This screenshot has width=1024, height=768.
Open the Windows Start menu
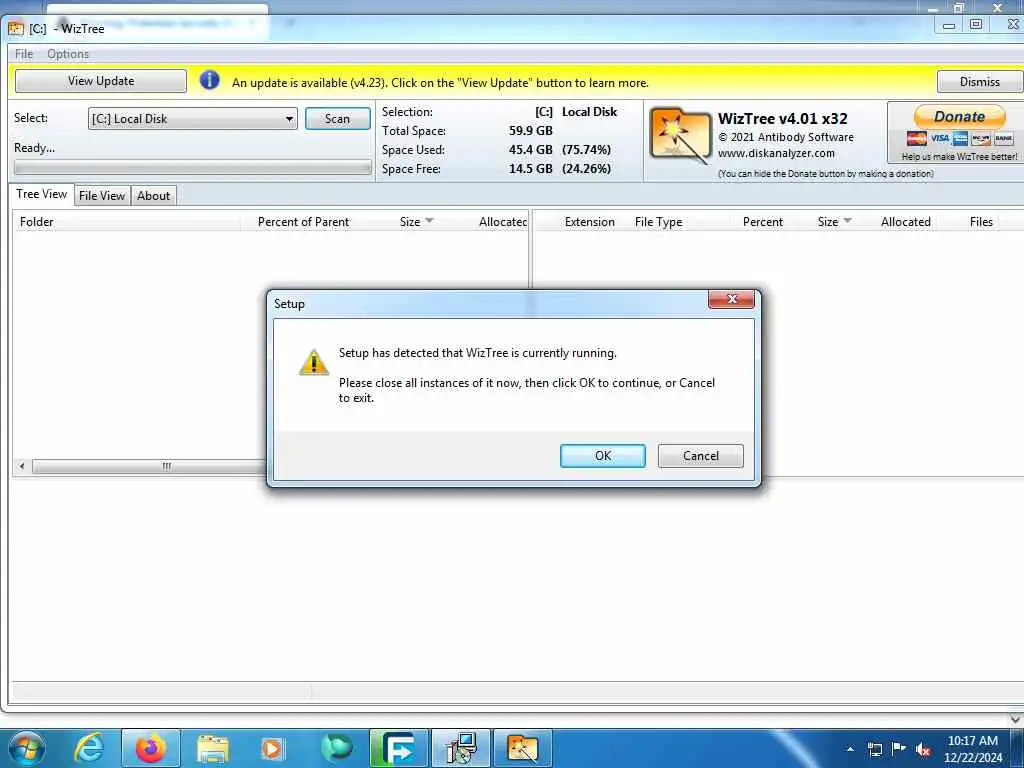(26, 748)
